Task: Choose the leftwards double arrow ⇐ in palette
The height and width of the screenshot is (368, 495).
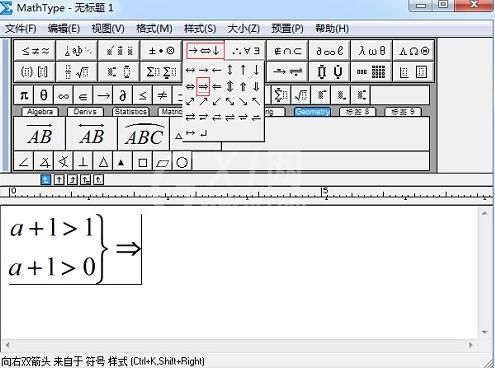Action: [217, 87]
